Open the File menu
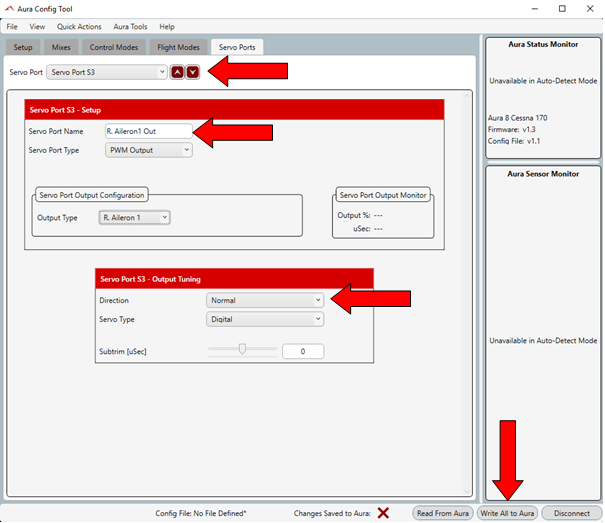605x523 pixels. [13, 26]
